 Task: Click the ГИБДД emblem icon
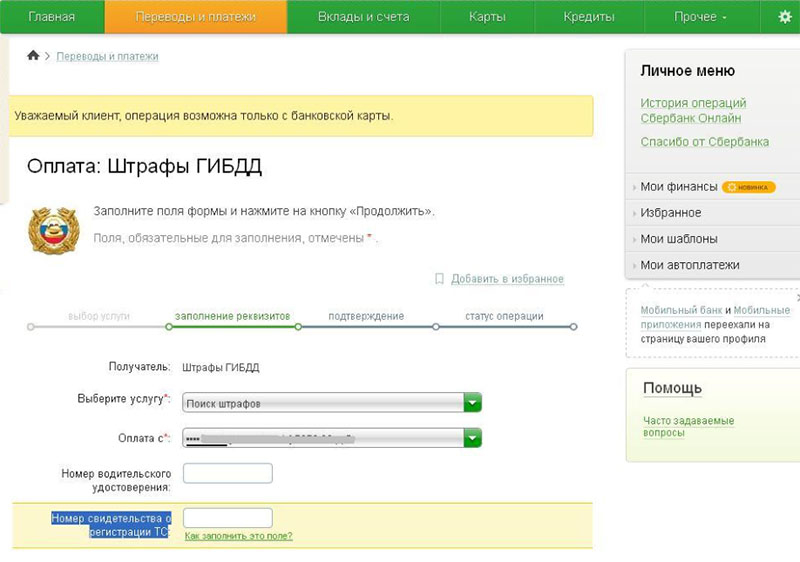[50, 228]
